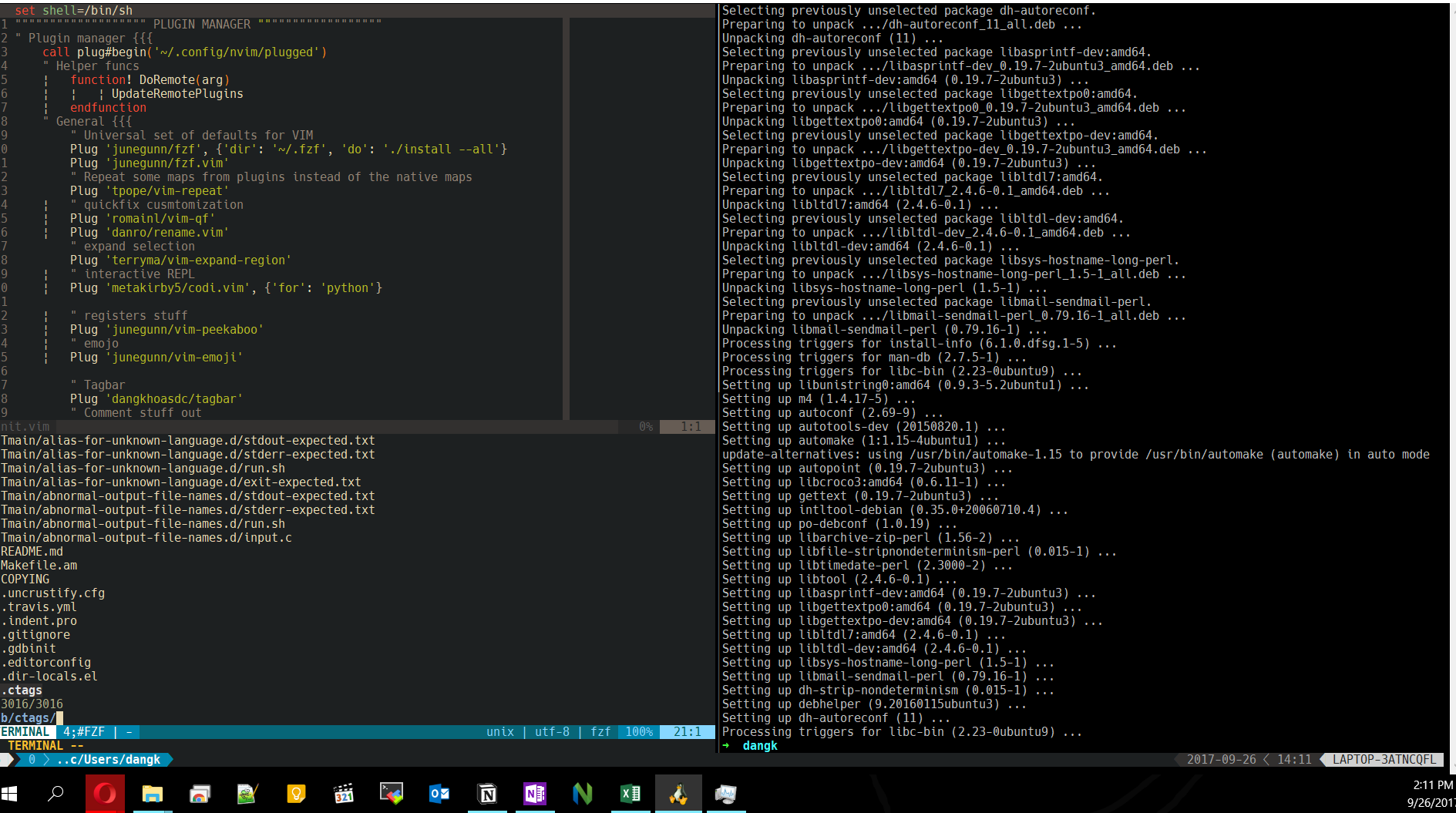
Task: Click the 3016/3016 match counter
Action: coord(32,704)
